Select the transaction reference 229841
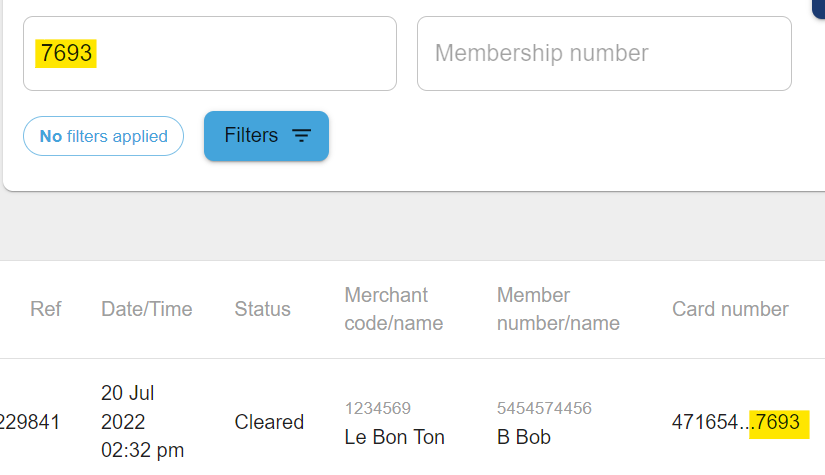The width and height of the screenshot is (825, 475). [x=29, y=422]
